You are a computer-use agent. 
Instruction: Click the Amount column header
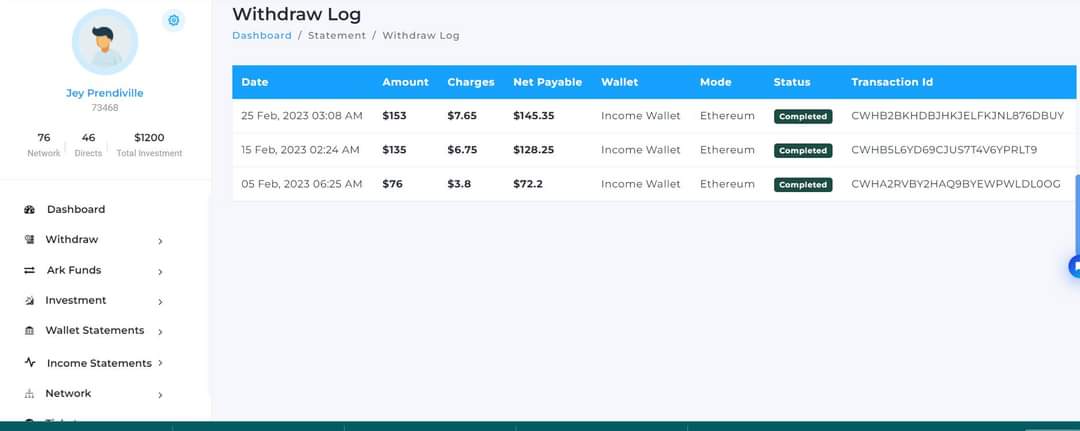[406, 82]
